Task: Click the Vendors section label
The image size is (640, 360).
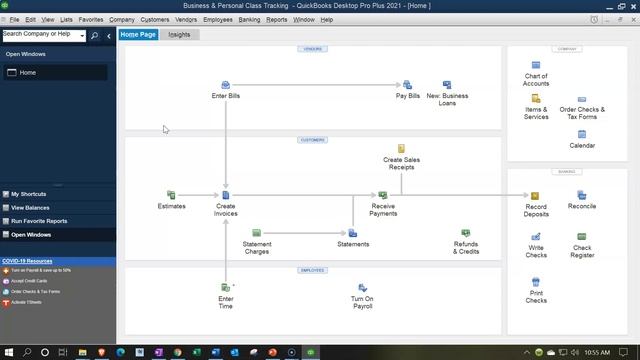Action: coord(312,49)
